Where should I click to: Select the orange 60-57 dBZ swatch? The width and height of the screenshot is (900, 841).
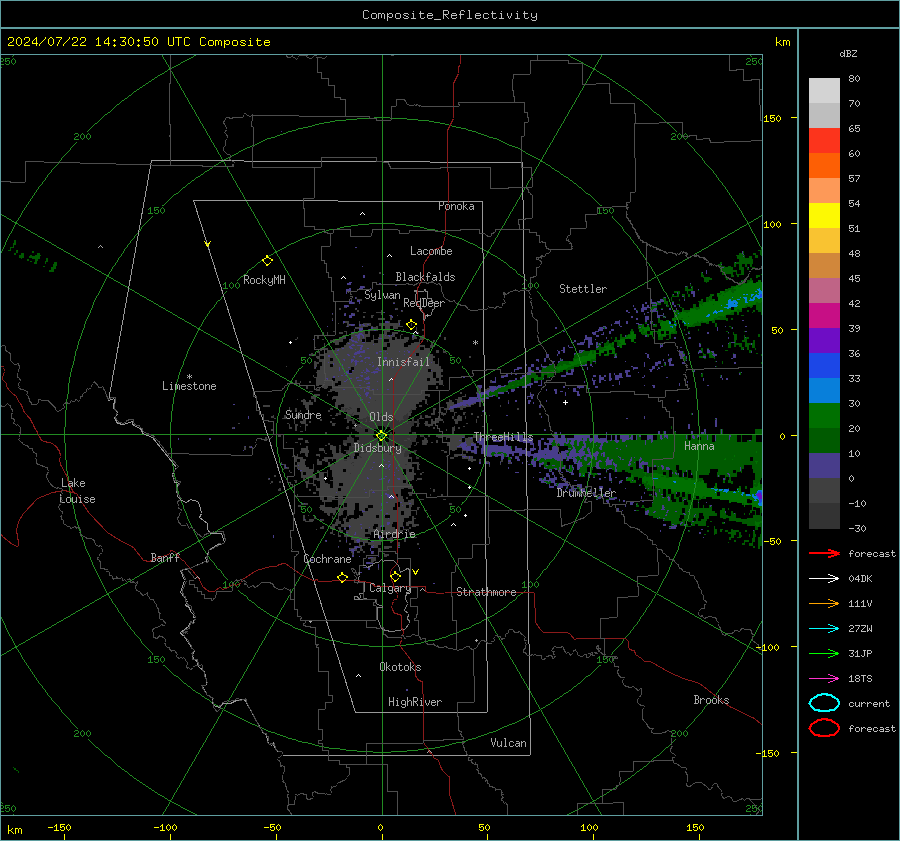pos(824,165)
